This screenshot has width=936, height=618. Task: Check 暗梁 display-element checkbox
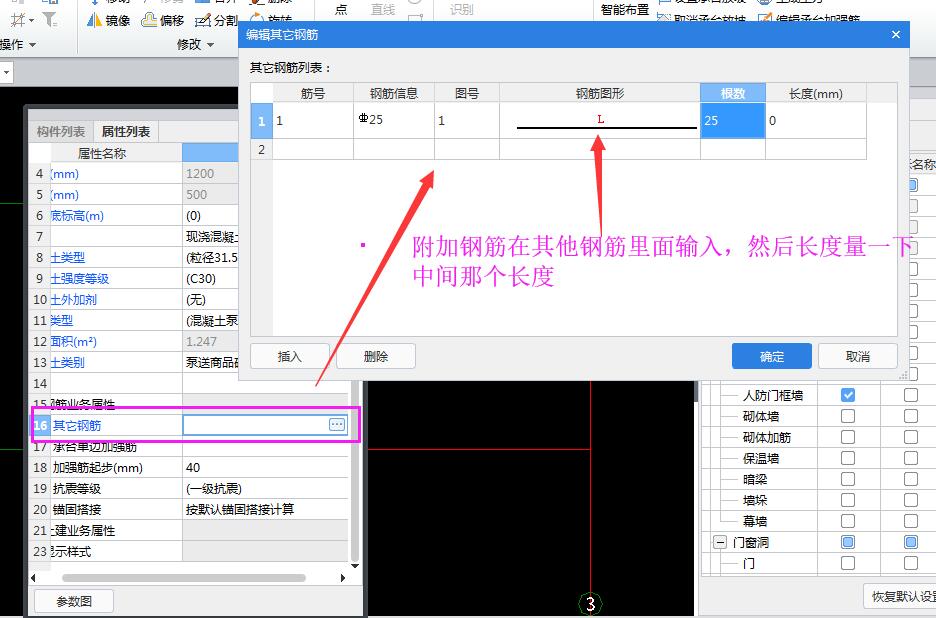point(848,479)
